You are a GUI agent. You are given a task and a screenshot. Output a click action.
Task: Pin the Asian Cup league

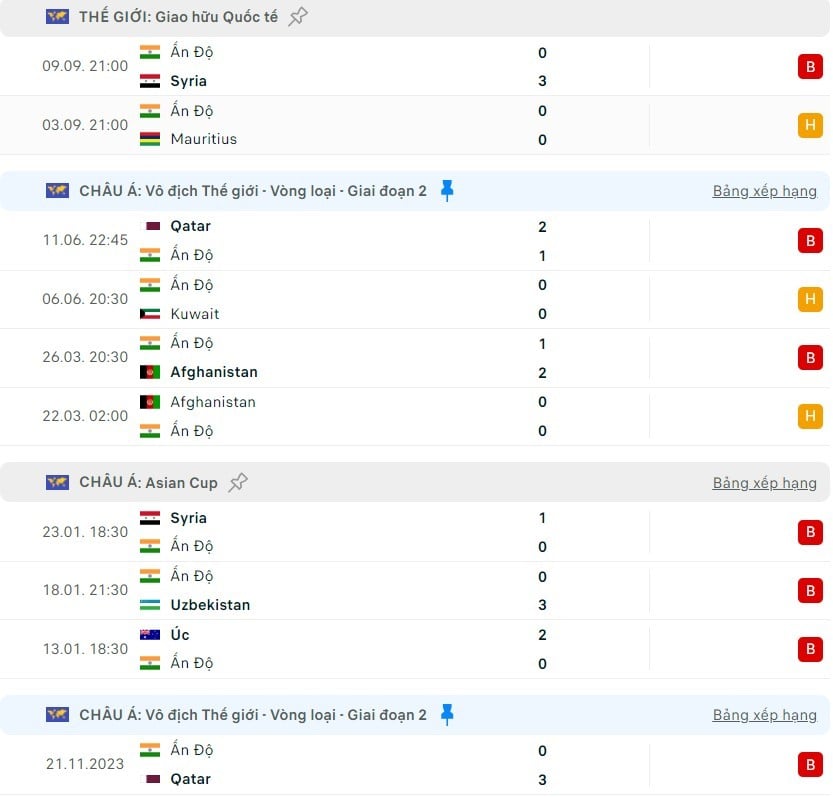click(238, 482)
